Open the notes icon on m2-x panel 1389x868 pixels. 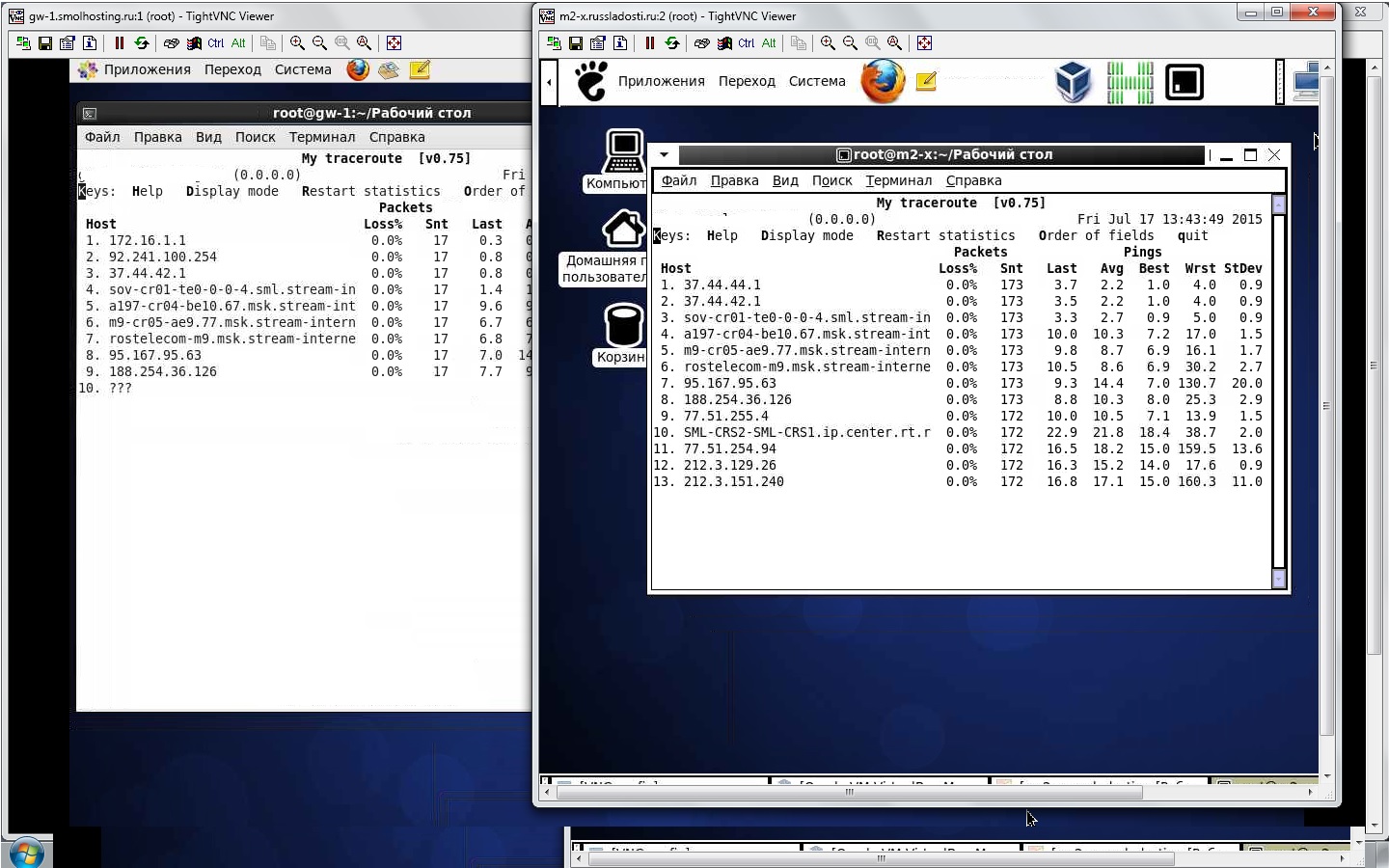926,82
